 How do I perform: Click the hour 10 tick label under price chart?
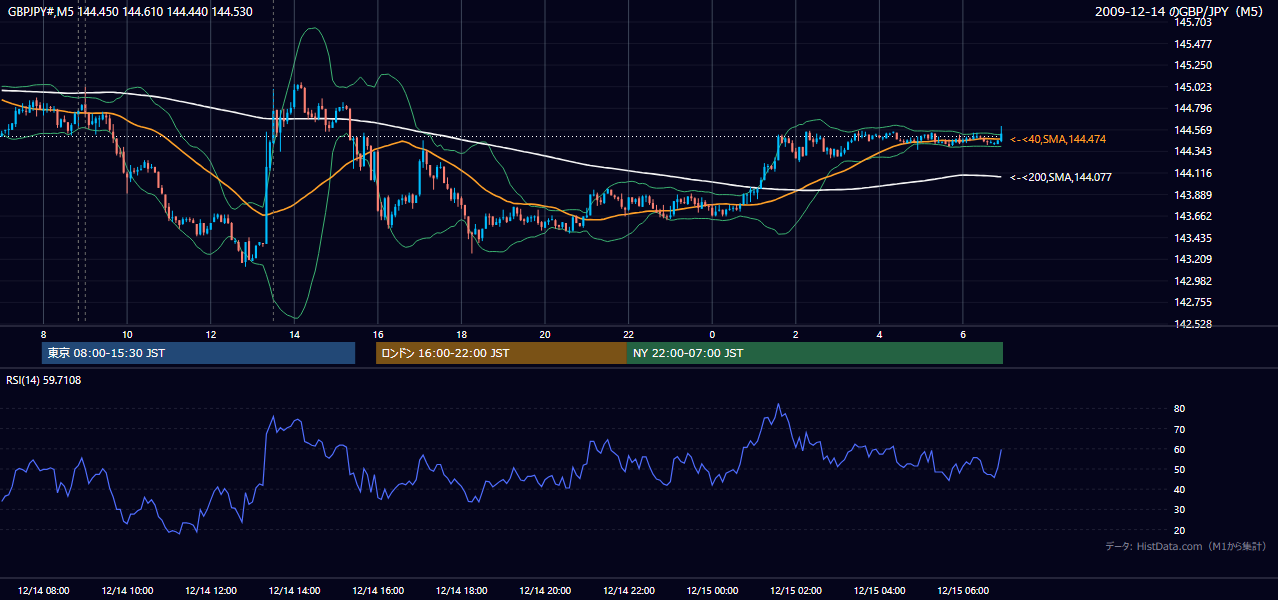[x=127, y=333]
